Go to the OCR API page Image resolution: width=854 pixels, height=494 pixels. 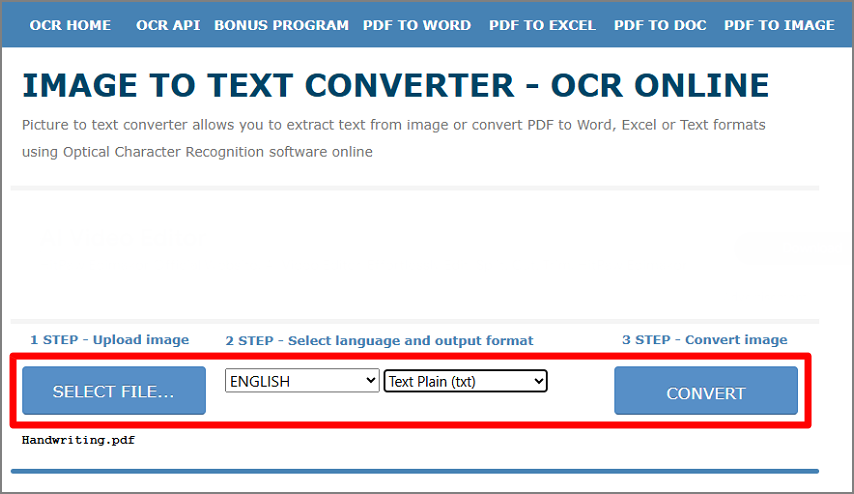point(168,25)
